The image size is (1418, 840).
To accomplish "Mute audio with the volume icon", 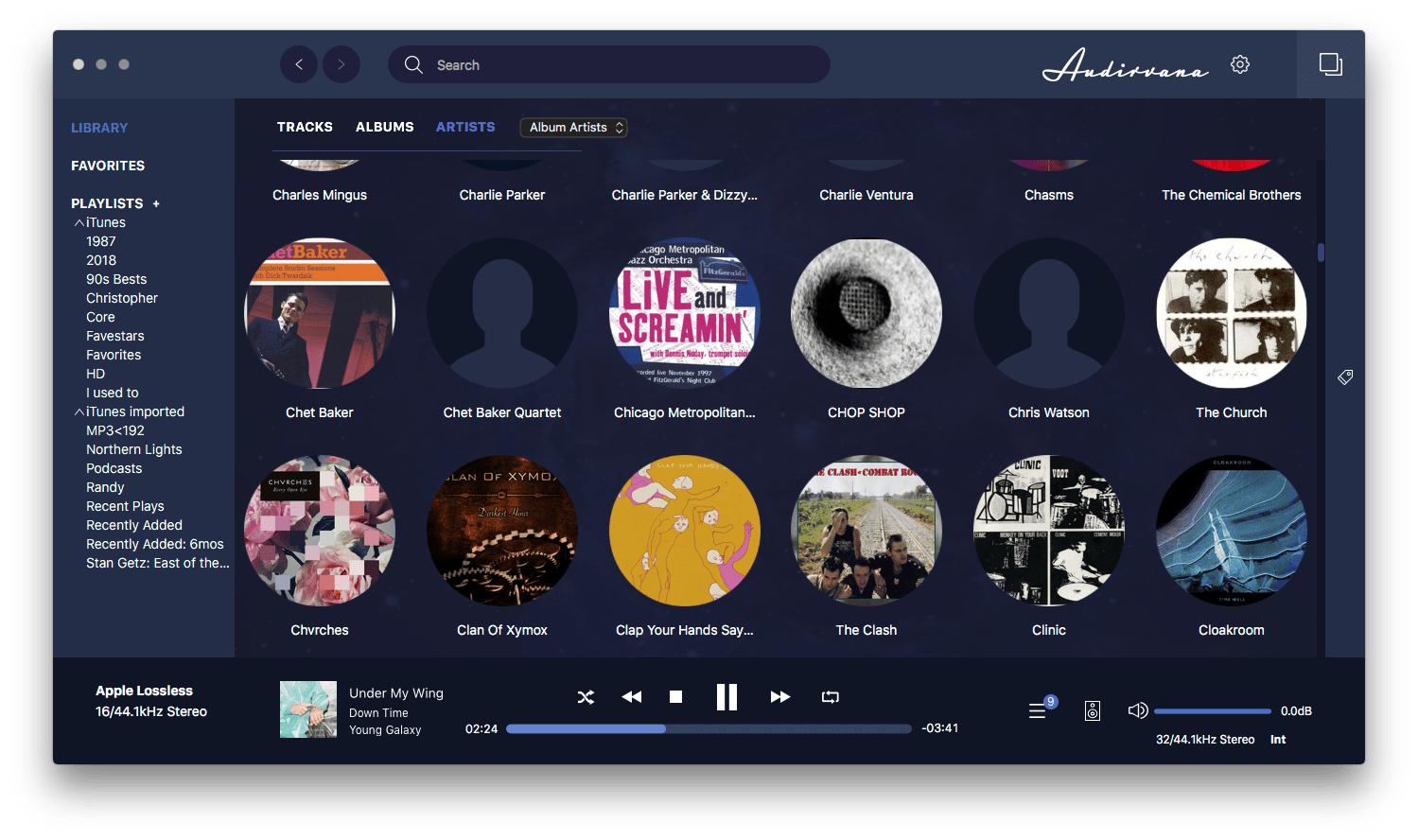I will click(1138, 710).
